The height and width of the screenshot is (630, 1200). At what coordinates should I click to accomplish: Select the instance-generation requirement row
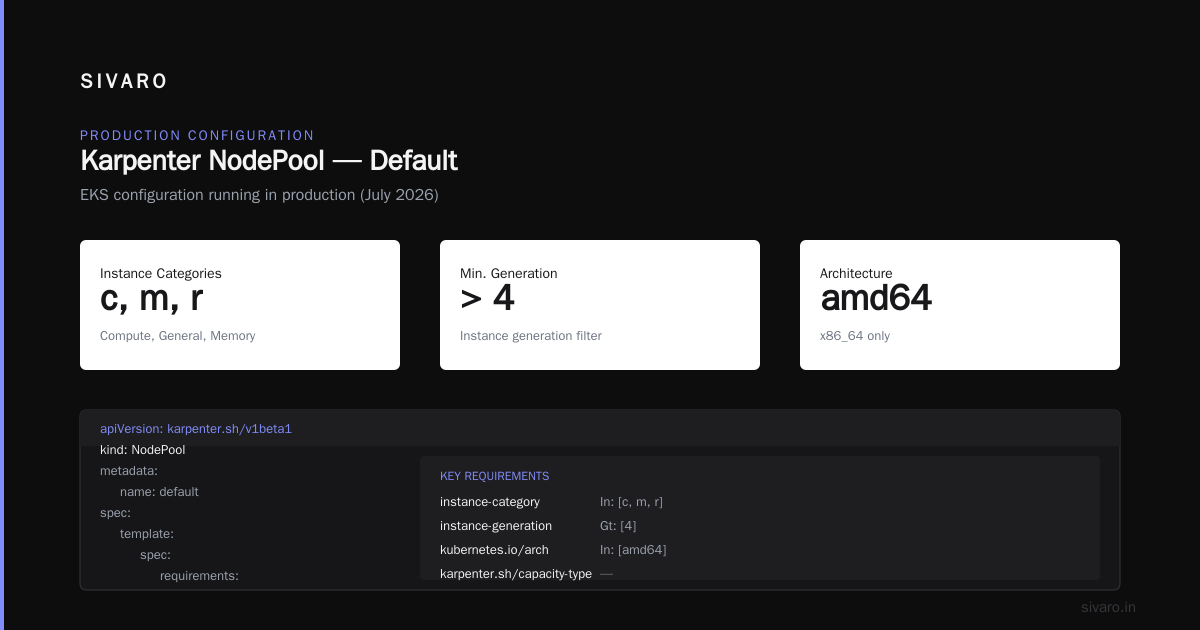click(760, 526)
